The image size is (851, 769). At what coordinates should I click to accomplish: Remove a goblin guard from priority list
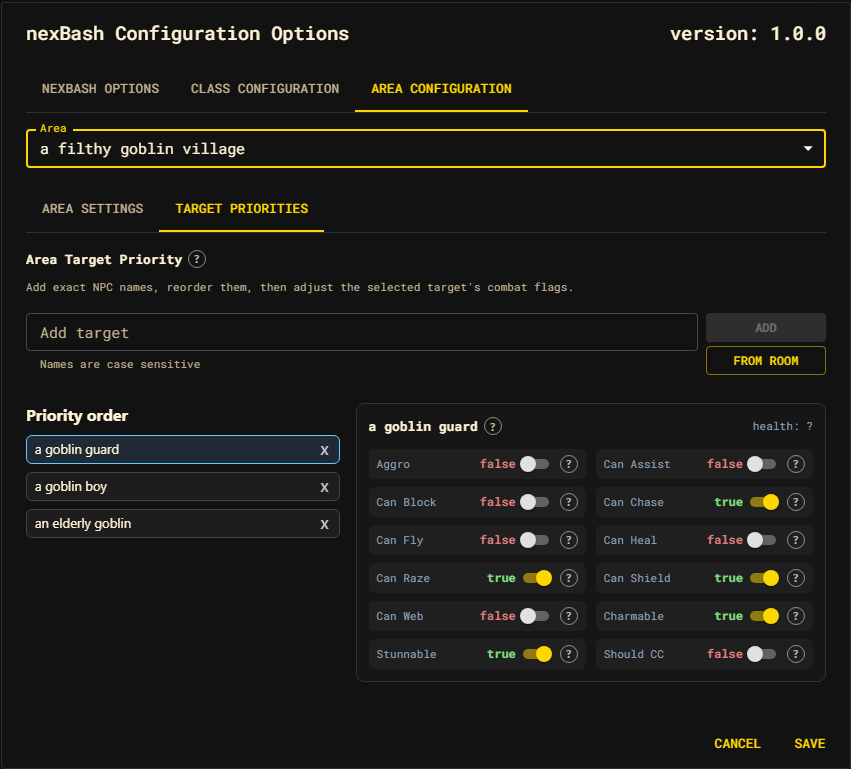[325, 450]
